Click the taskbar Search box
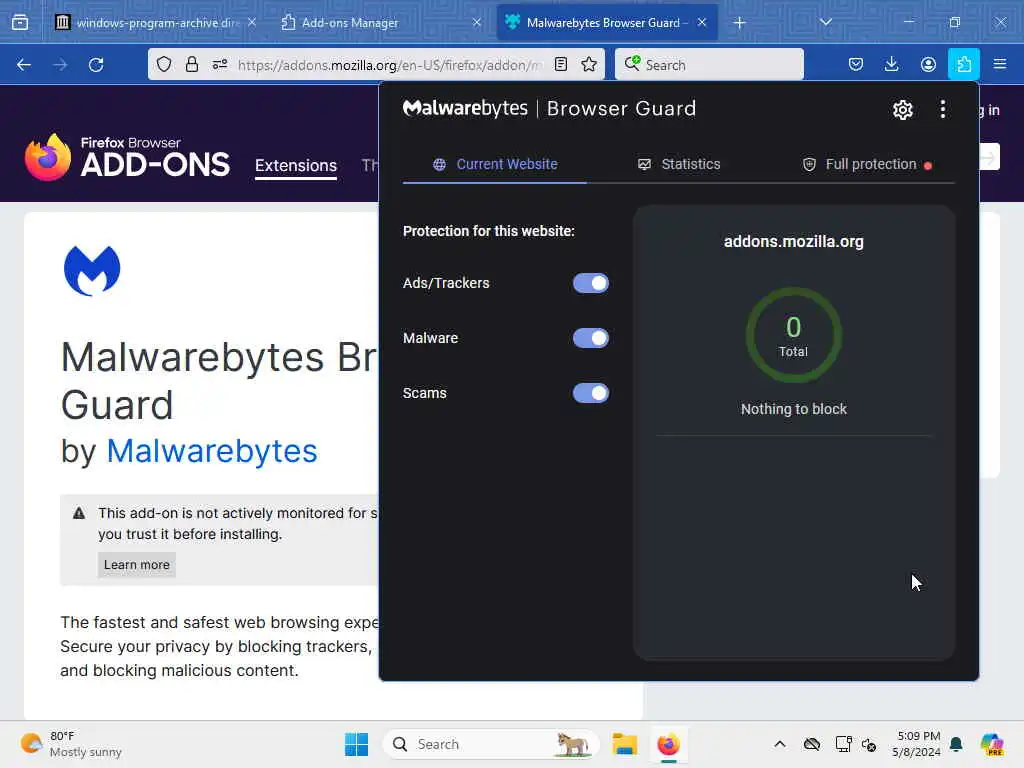This screenshot has width=1024, height=768. (x=491, y=744)
